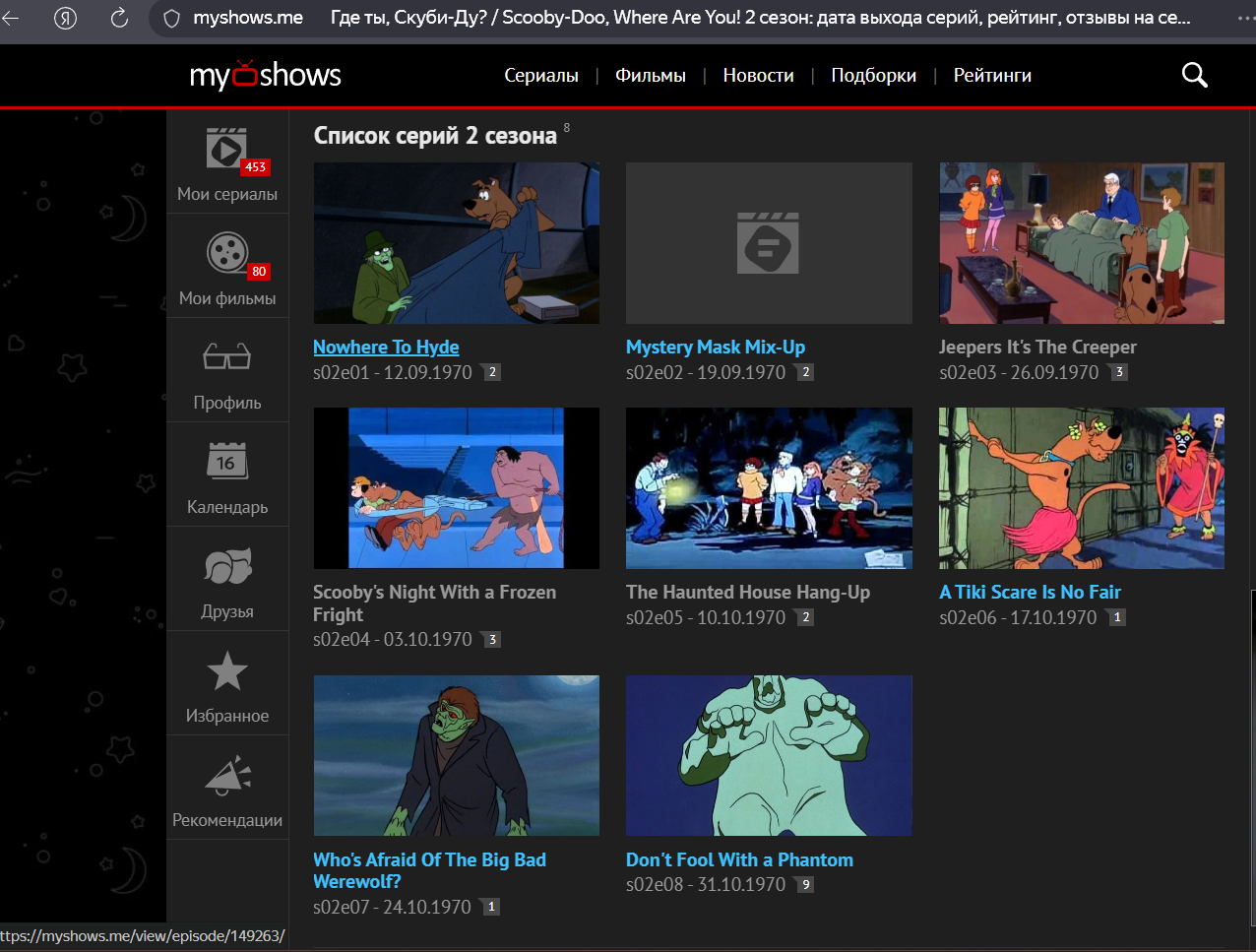Click the s02e06 - 17.10.1970 date text
Image resolution: width=1256 pixels, height=952 pixels.
1018,617
